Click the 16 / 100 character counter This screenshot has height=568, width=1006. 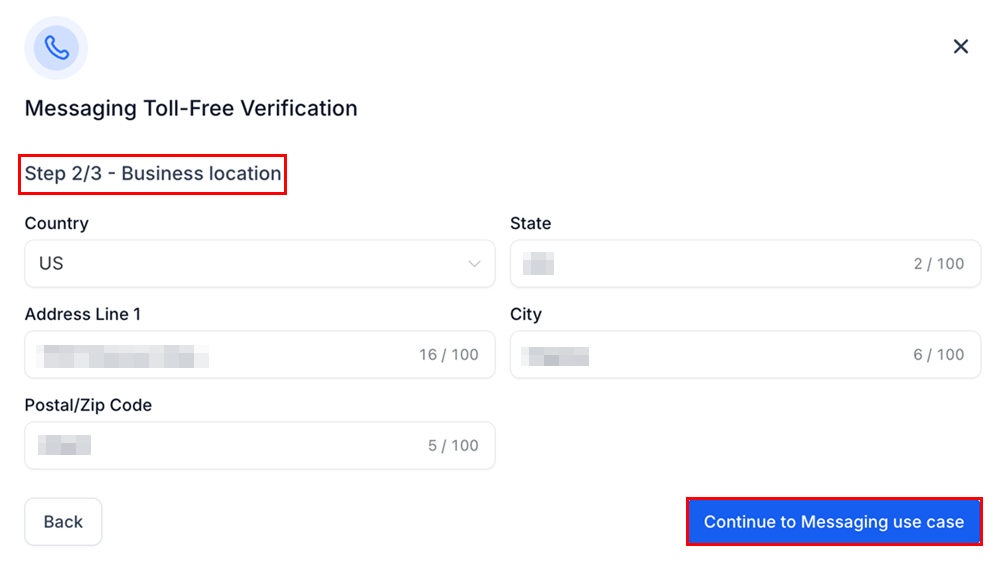point(449,355)
